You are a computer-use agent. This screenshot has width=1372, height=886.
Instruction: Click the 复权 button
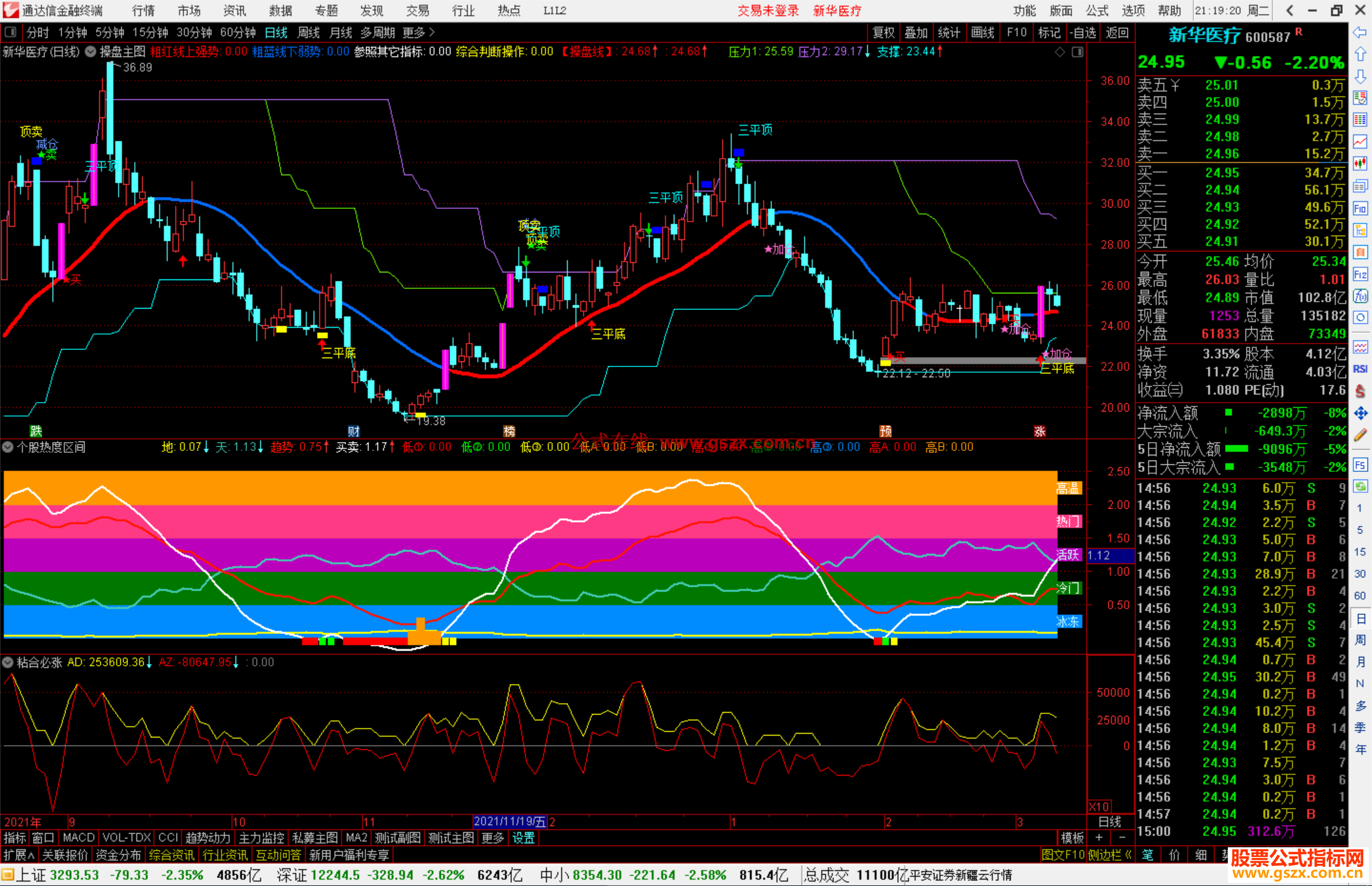884,32
